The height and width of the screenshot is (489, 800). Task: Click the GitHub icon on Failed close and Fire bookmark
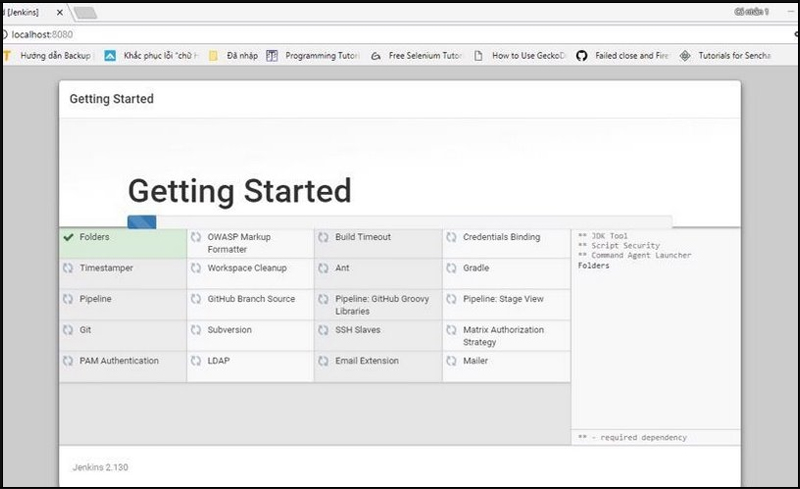click(582, 56)
